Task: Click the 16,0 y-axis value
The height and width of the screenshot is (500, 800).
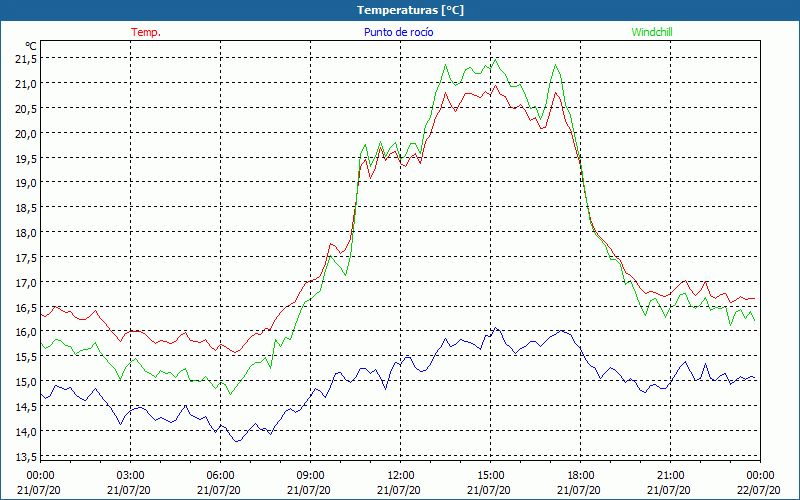Action: point(26,332)
